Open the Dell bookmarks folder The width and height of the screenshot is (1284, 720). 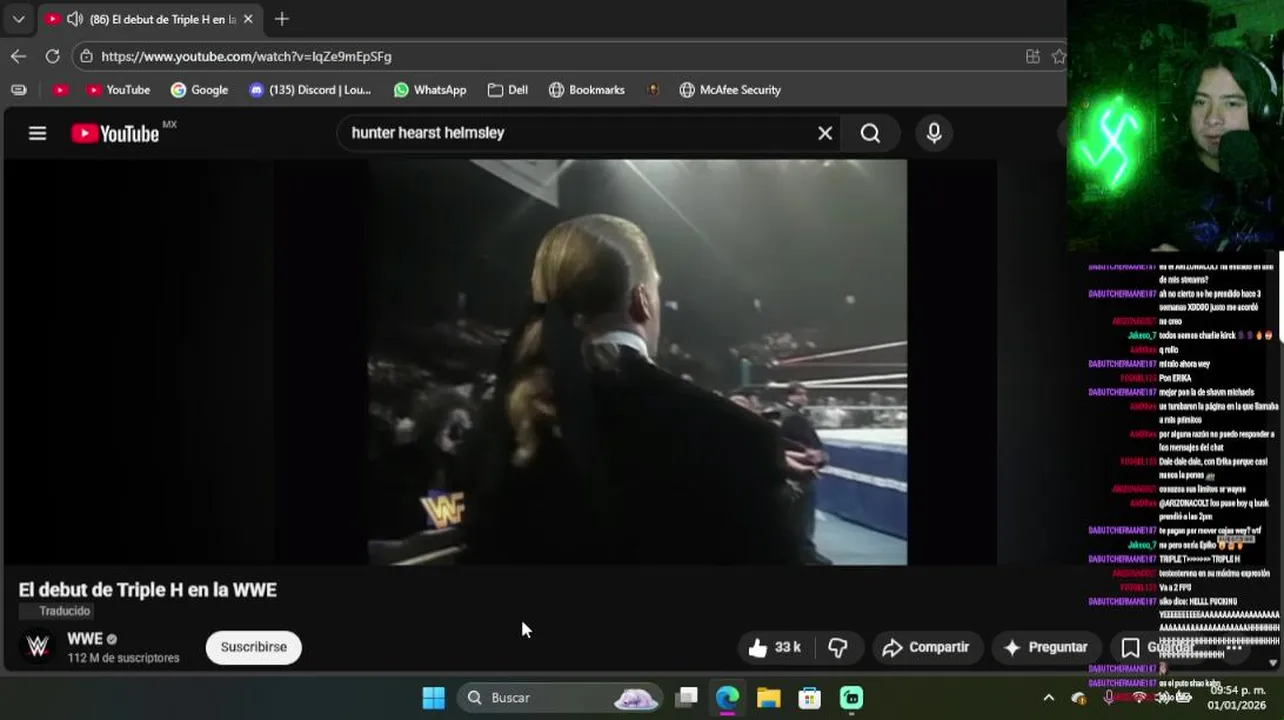coord(507,90)
